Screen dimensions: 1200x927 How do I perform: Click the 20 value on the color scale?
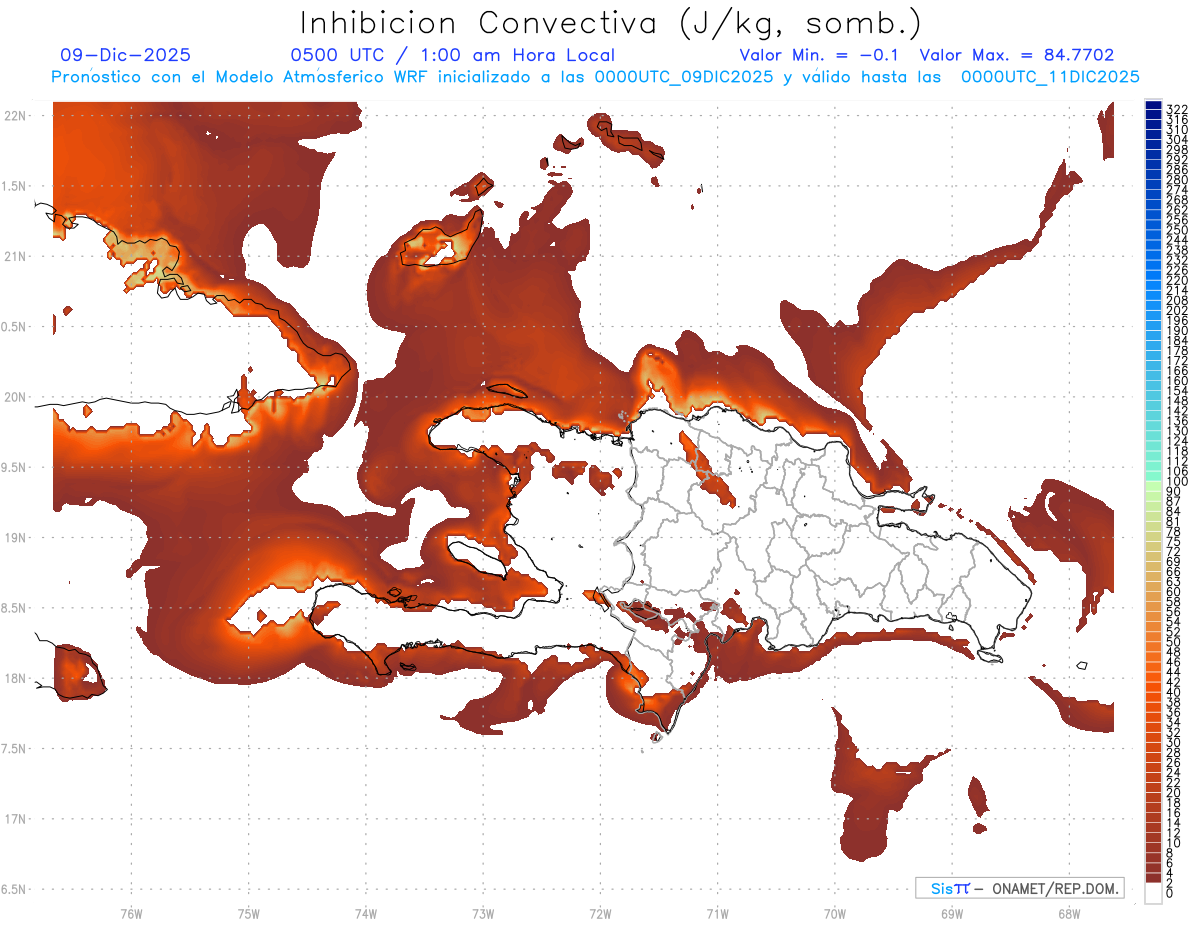tap(1173, 793)
